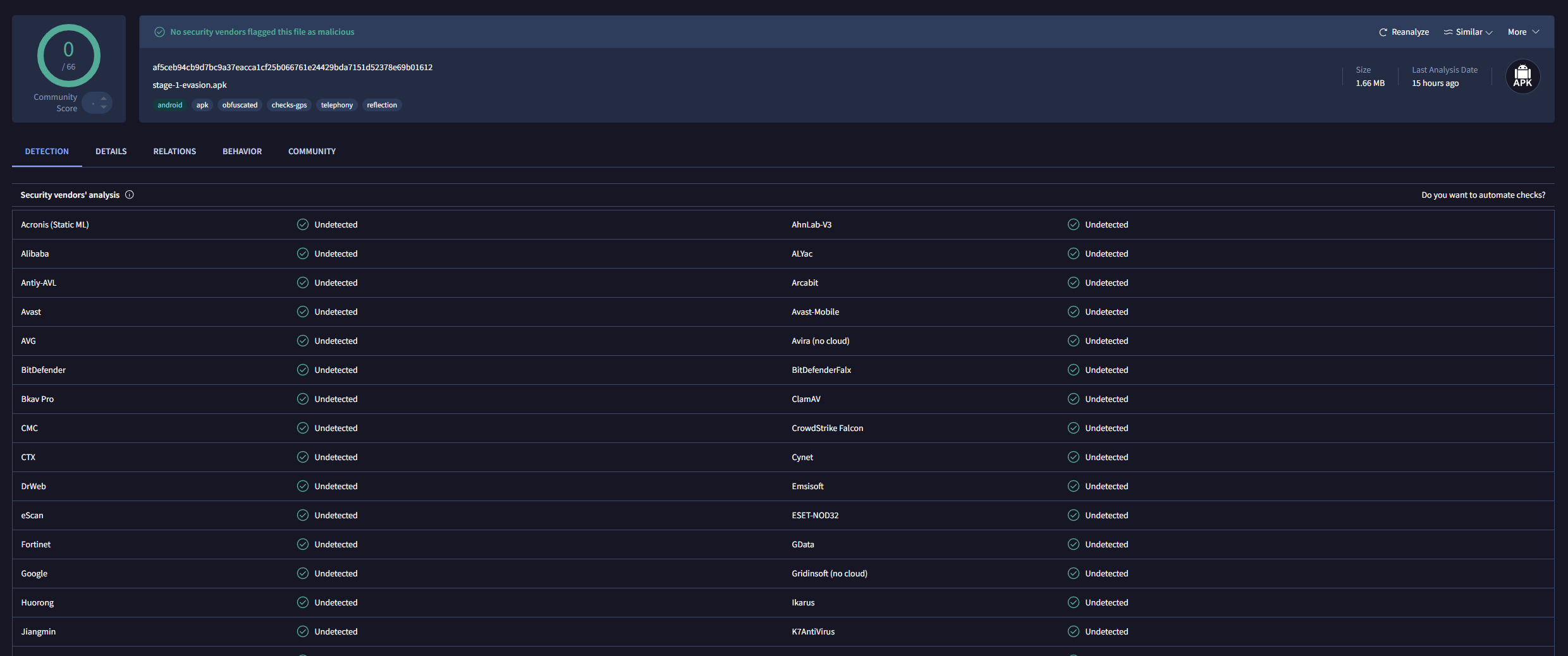The height and width of the screenshot is (656, 1568).
Task: Click the check icon in the ClamAV row
Action: (1074, 399)
